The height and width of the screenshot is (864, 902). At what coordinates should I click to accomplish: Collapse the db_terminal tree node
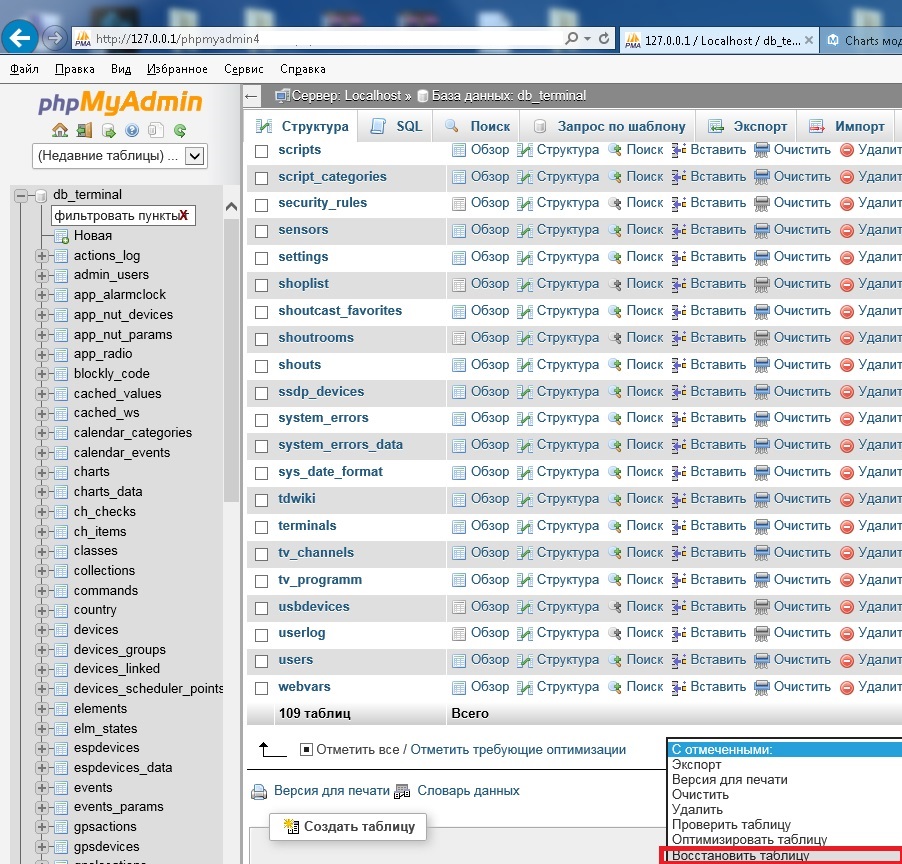coord(20,195)
